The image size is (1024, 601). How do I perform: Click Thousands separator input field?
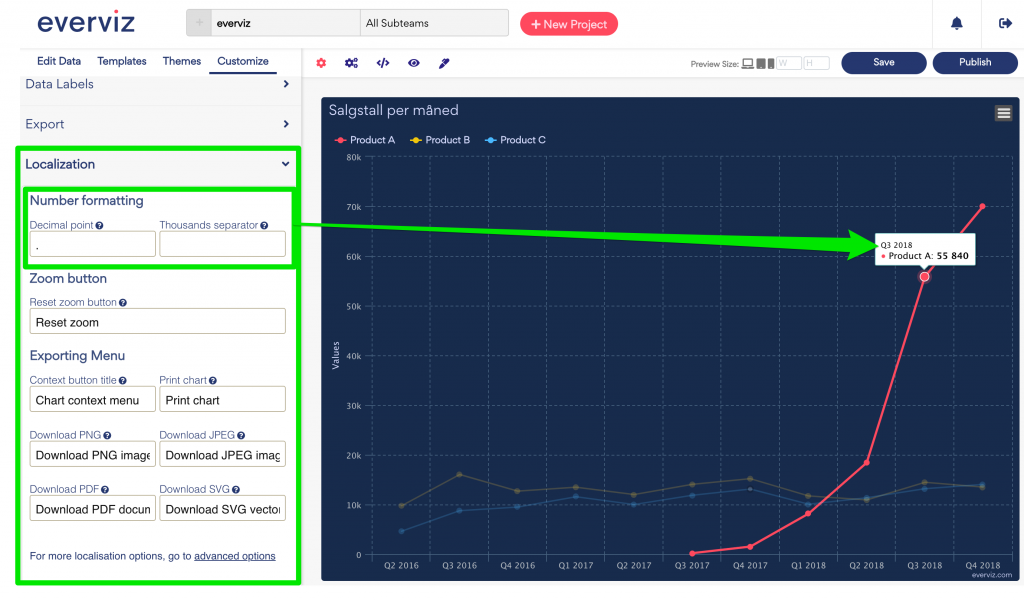222,244
